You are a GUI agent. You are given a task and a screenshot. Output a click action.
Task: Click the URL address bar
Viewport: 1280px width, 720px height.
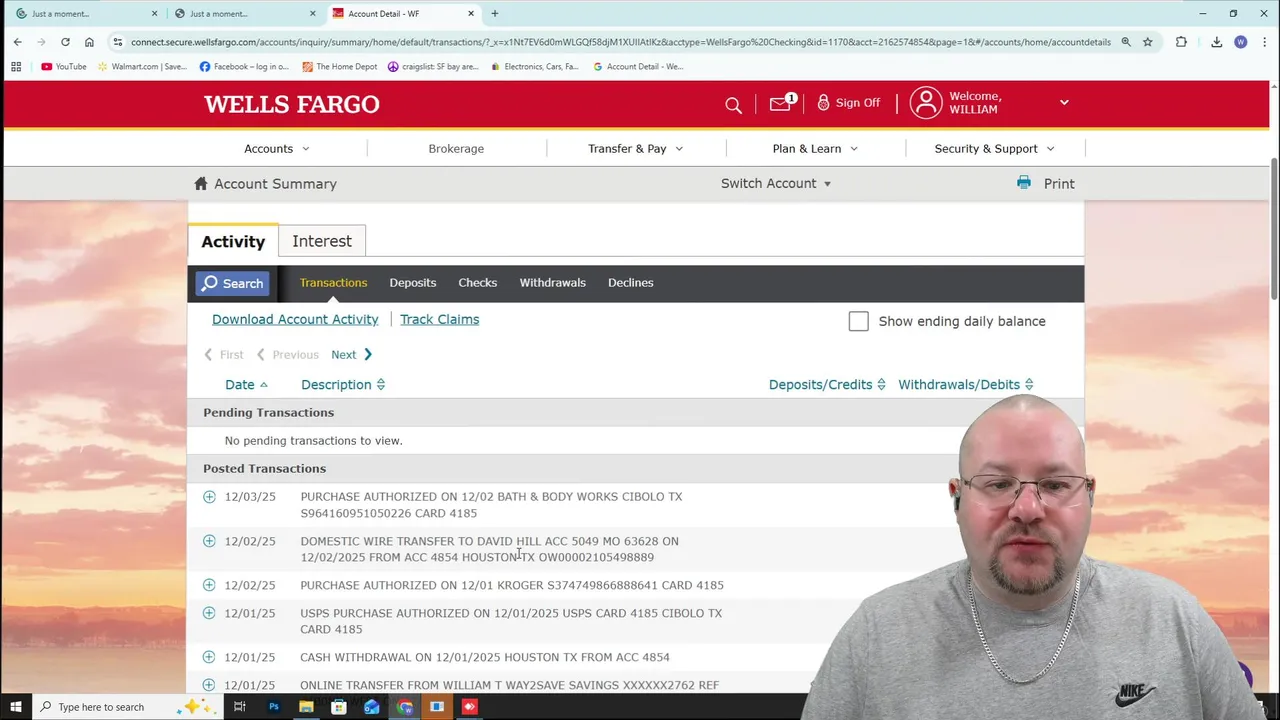click(620, 42)
